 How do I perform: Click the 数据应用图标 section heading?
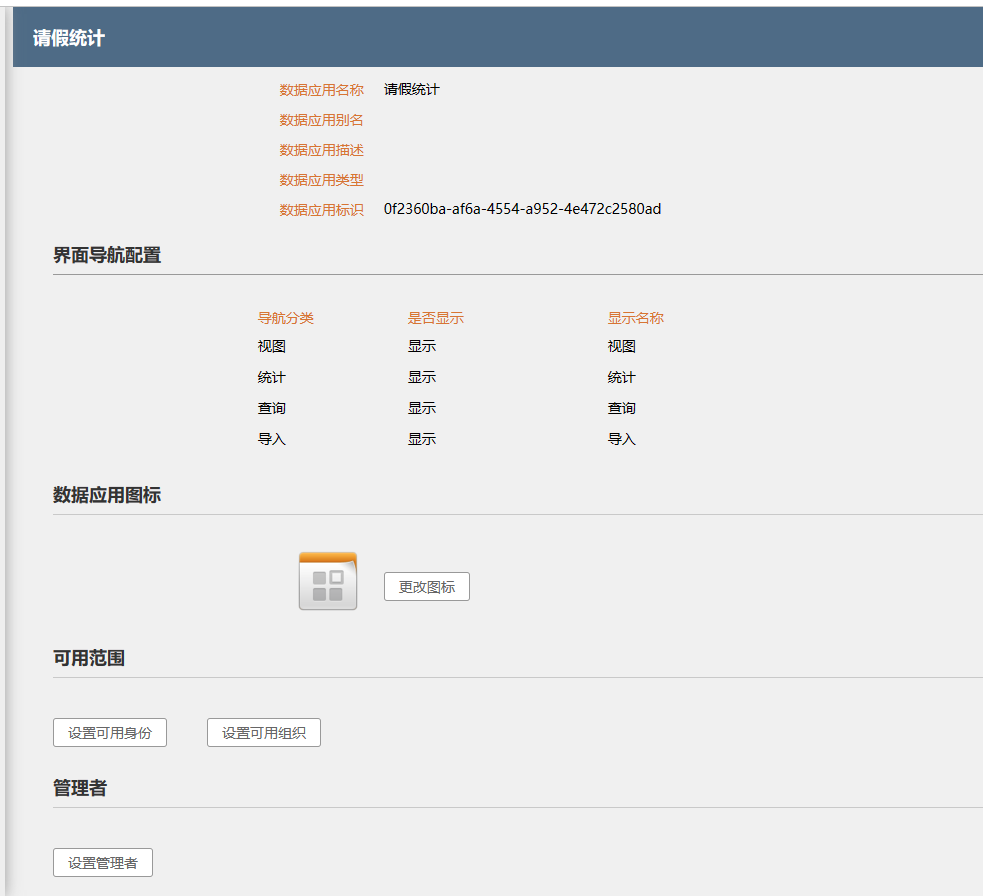[107, 495]
